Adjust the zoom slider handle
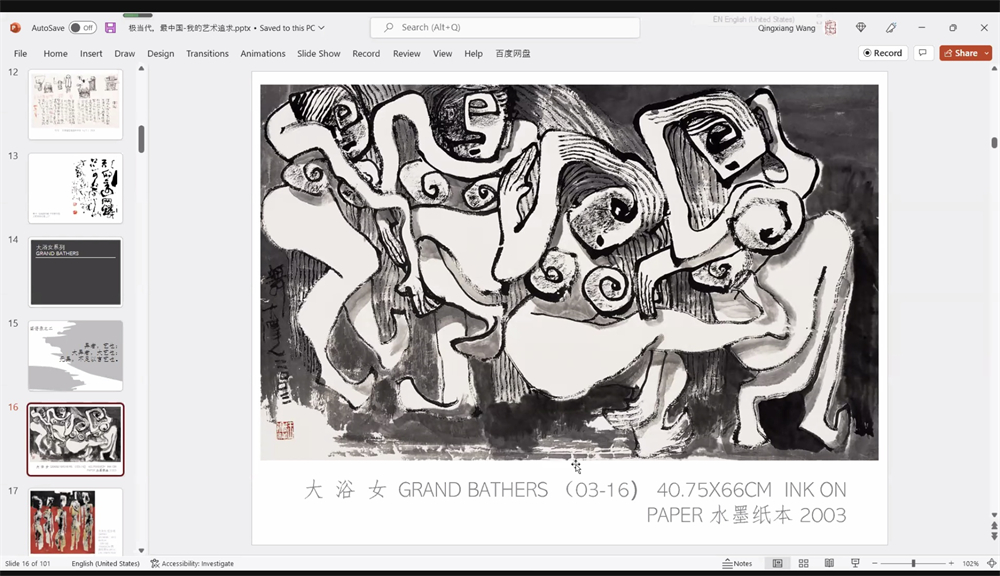 click(x=913, y=563)
